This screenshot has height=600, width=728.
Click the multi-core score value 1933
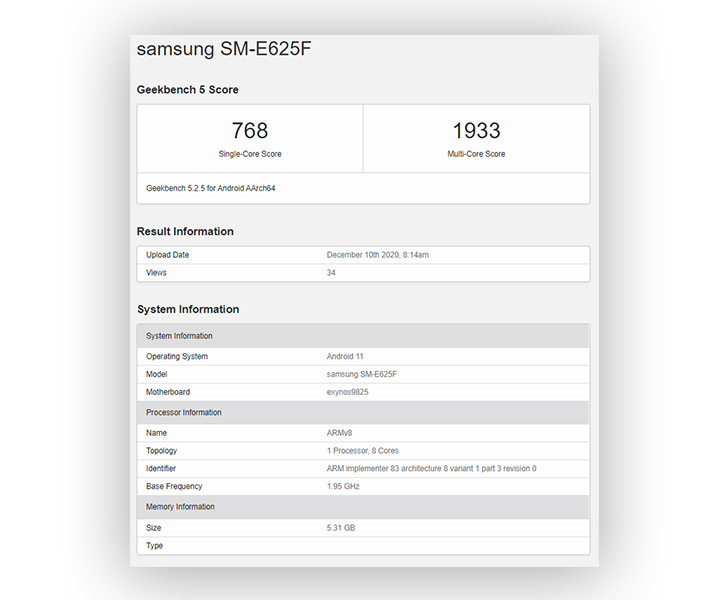(x=476, y=130)
